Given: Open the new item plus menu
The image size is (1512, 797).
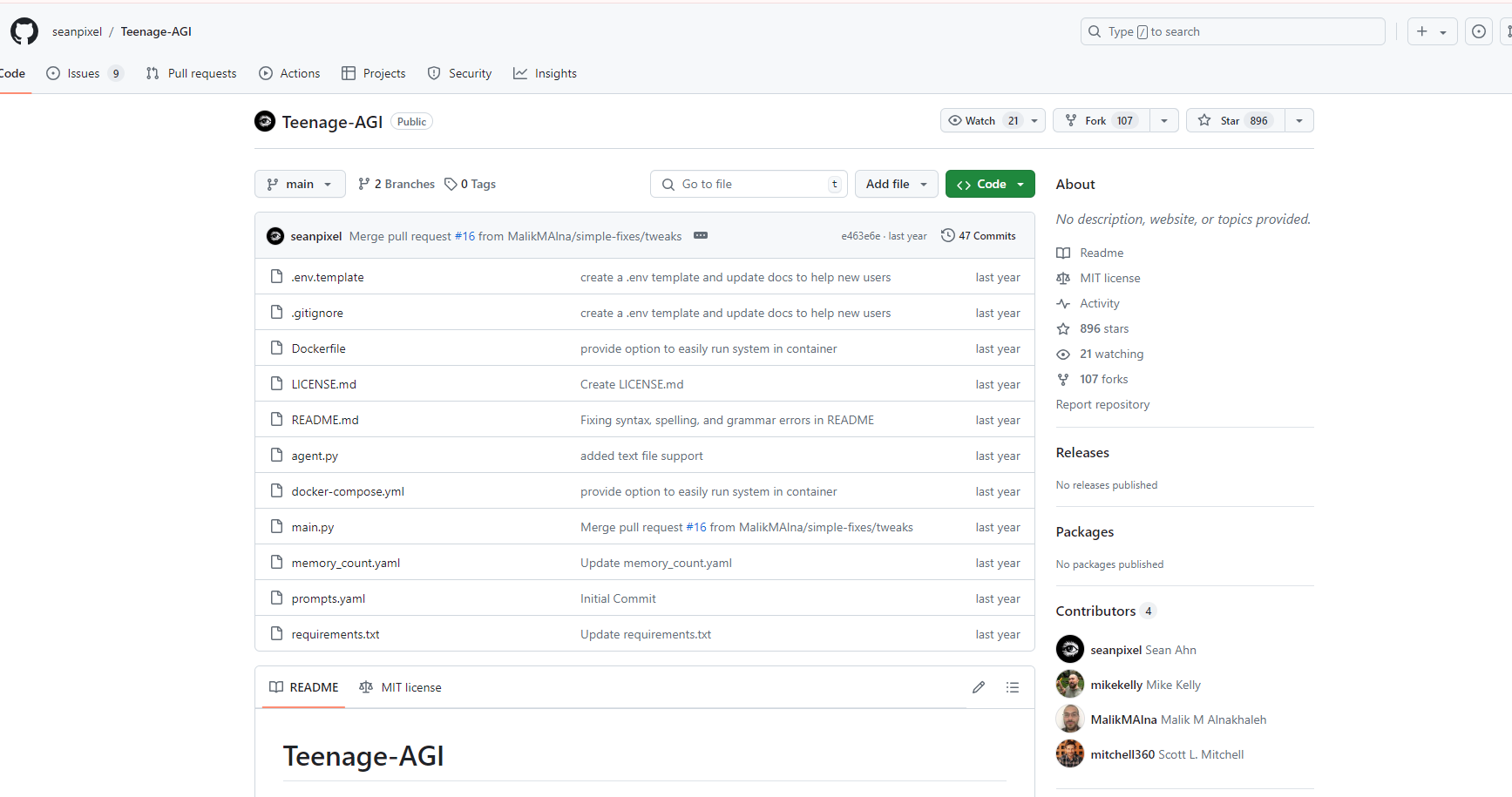Looking at the screenshot, I should click(x=1432, y=30).
